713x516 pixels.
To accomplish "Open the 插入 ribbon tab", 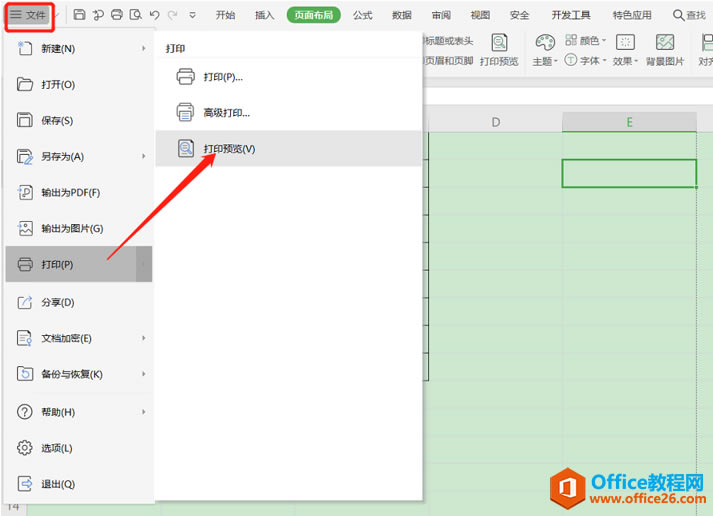I will point(264,15).
